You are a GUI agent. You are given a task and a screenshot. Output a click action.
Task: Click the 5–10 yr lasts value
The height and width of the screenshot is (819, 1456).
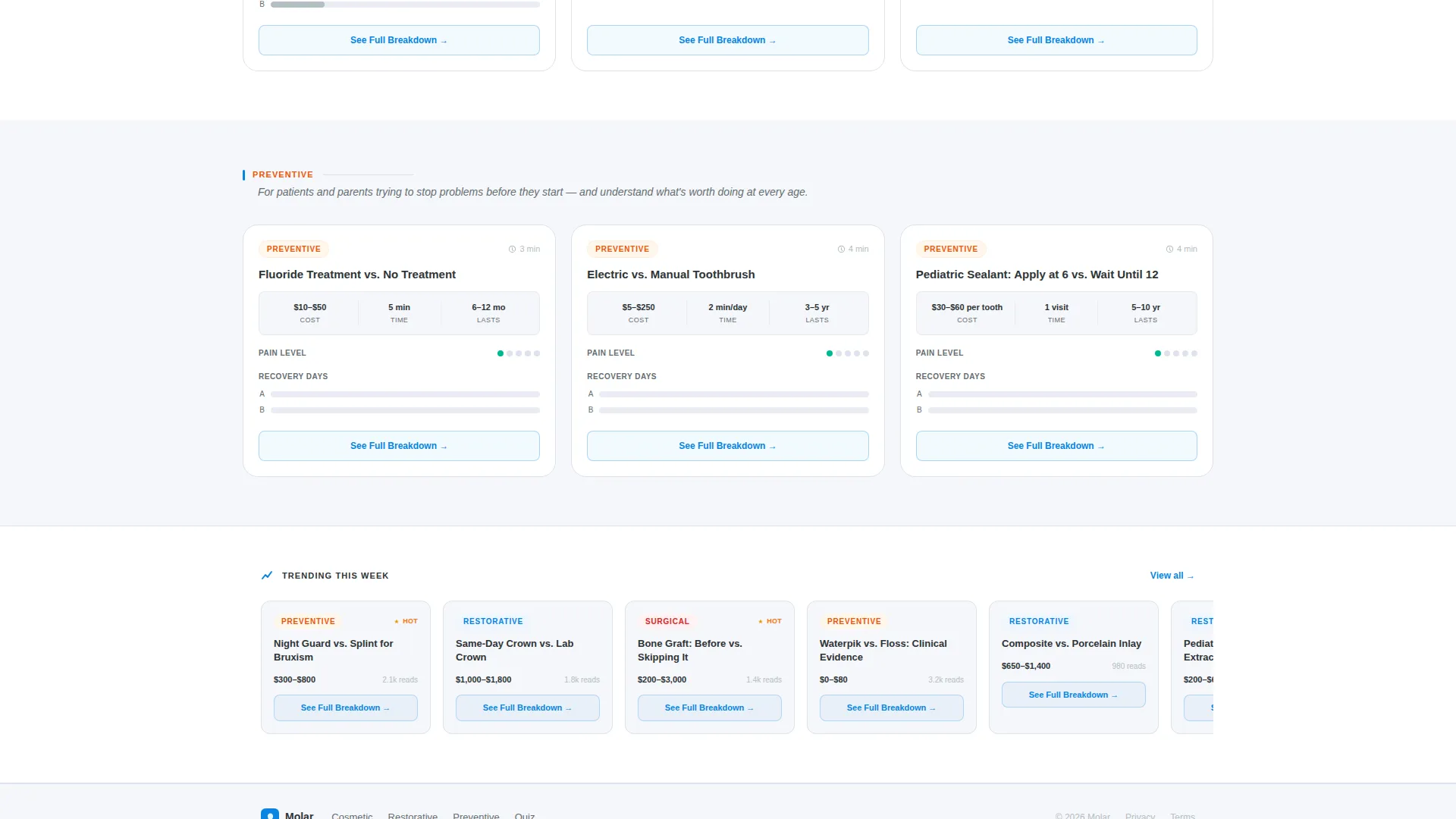(1146, 307)
